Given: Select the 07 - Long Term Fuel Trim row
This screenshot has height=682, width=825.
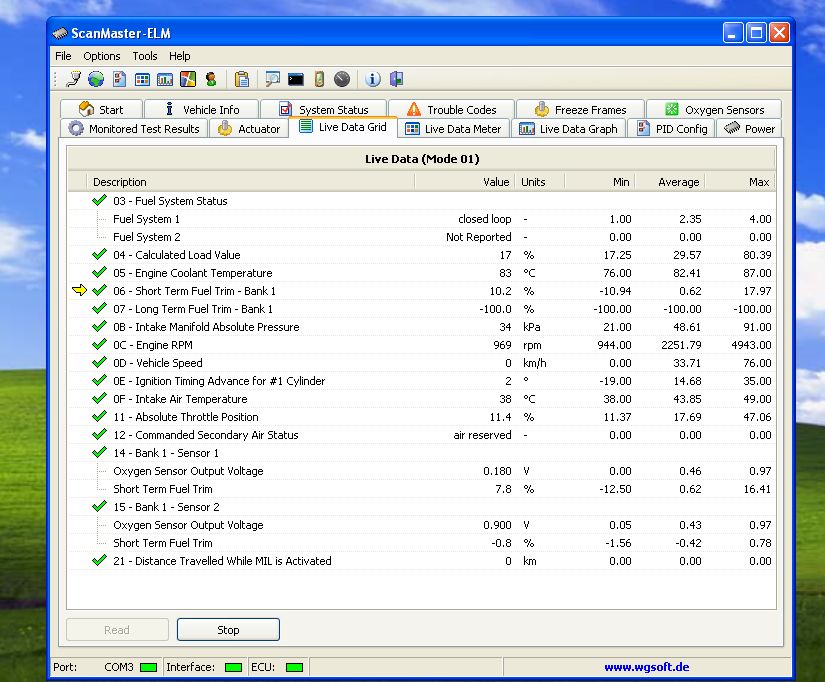Looking at the screenshot, I should pos(421,309).
